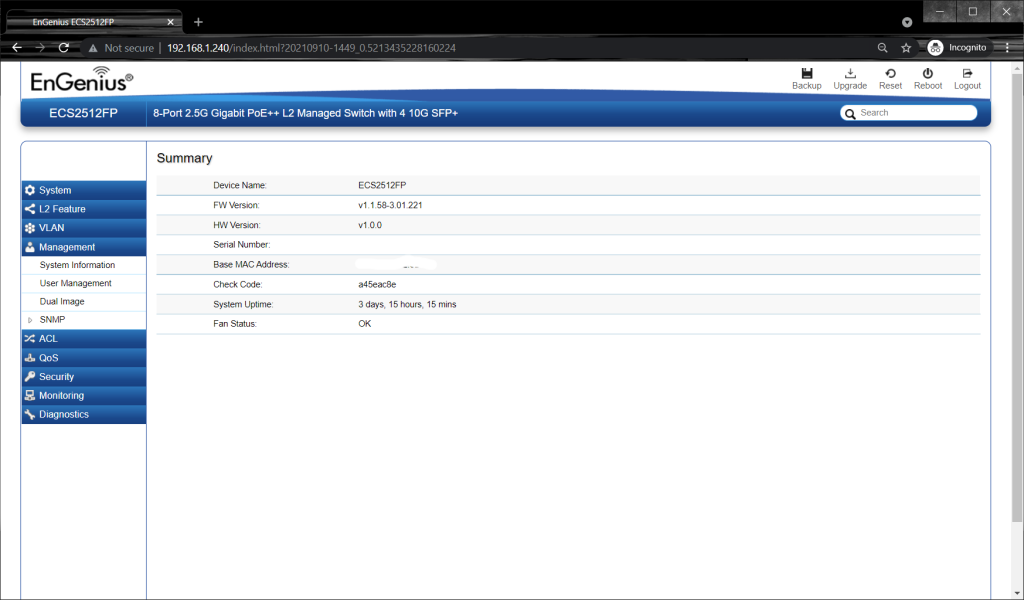Expand the Monitoring menu section
The height and width of the screenshot is (600, 1024).
coord(84,396)
